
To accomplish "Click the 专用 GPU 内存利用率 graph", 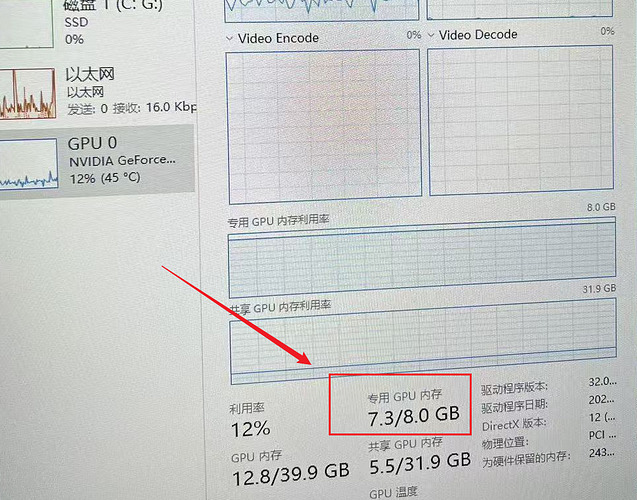I will [422, 258].
